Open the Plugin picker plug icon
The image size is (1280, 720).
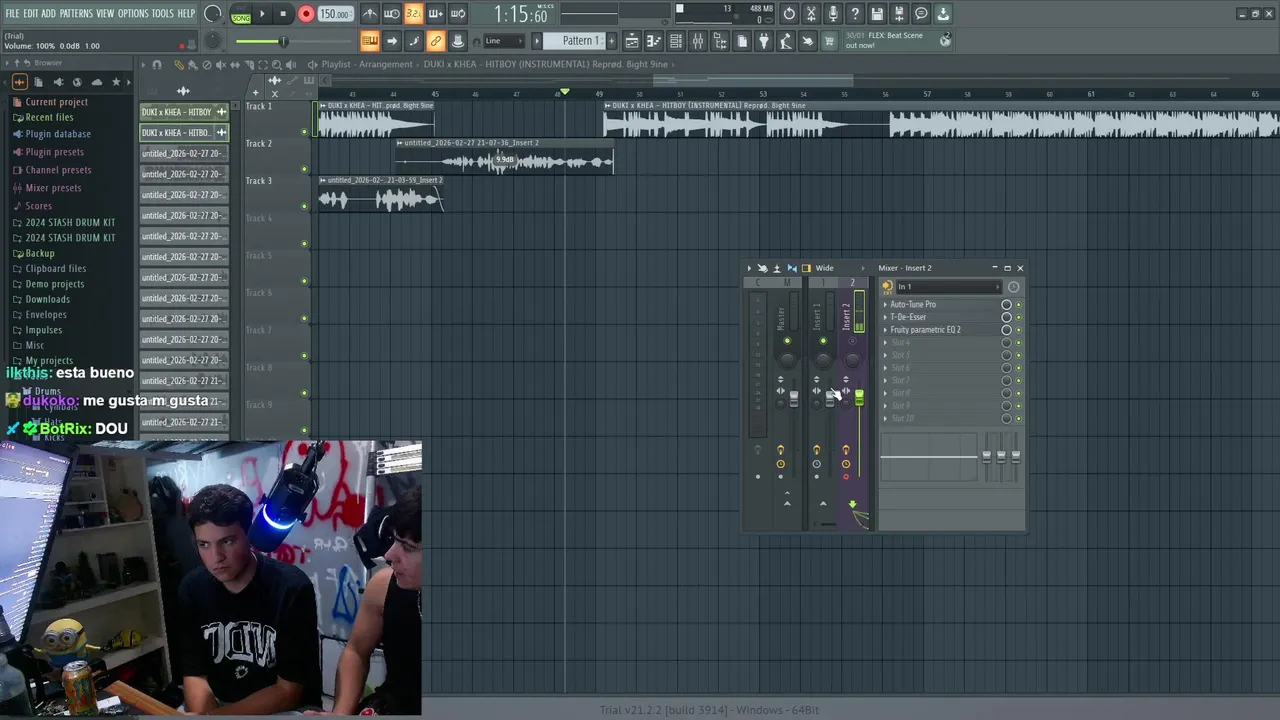[x=764, y=41]
